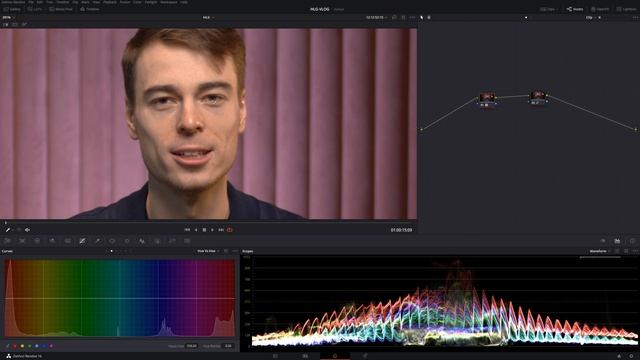This screenshot has height=360, width=640.
Task: Open the Tracker palette
Action: pos(127,241)
